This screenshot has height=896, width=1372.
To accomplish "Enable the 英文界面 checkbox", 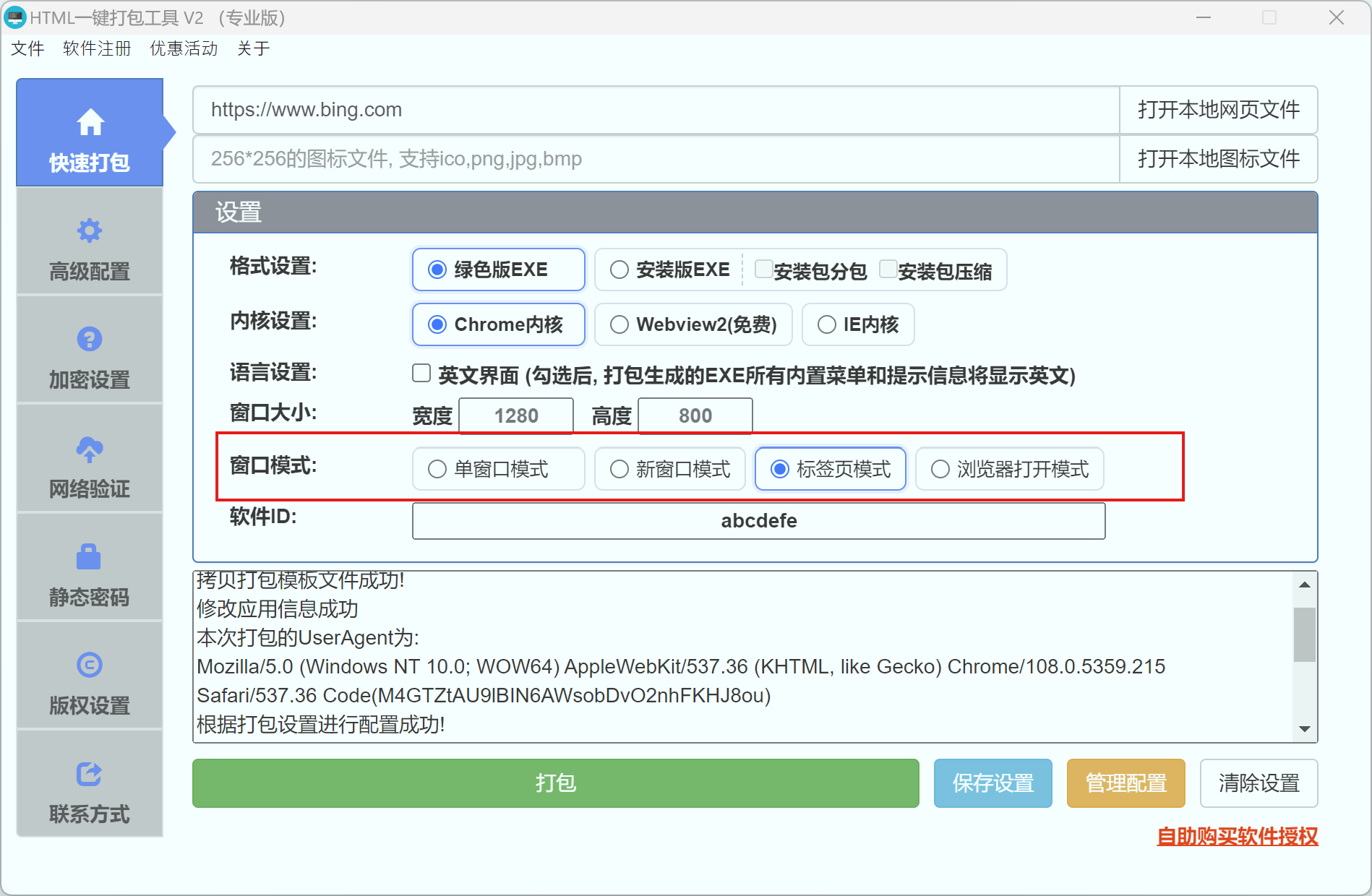I will pos(421,372).
